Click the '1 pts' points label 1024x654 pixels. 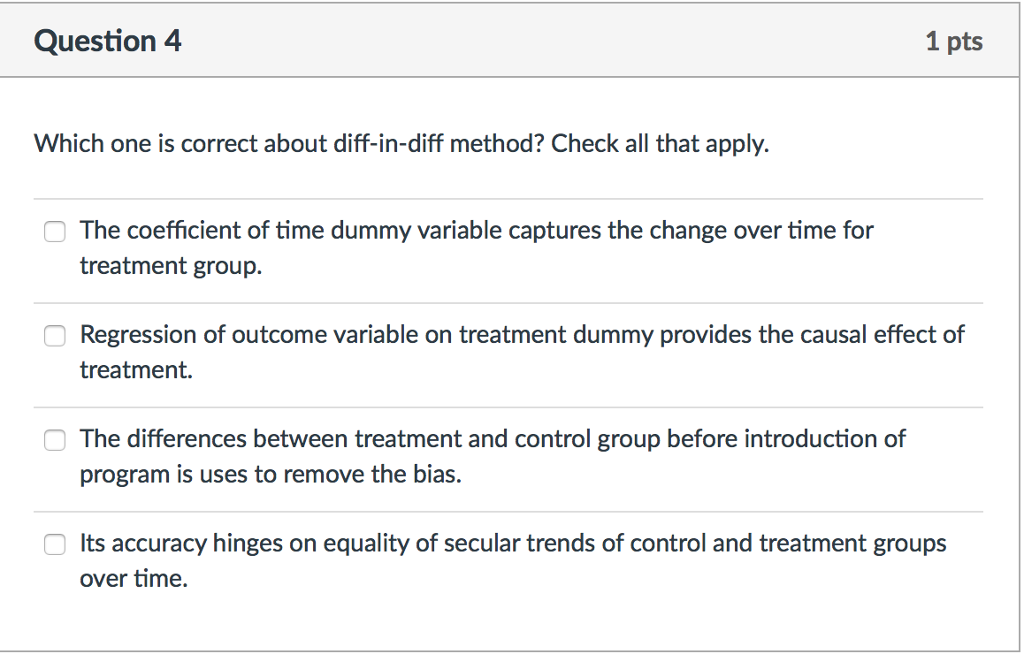(953, 41)
